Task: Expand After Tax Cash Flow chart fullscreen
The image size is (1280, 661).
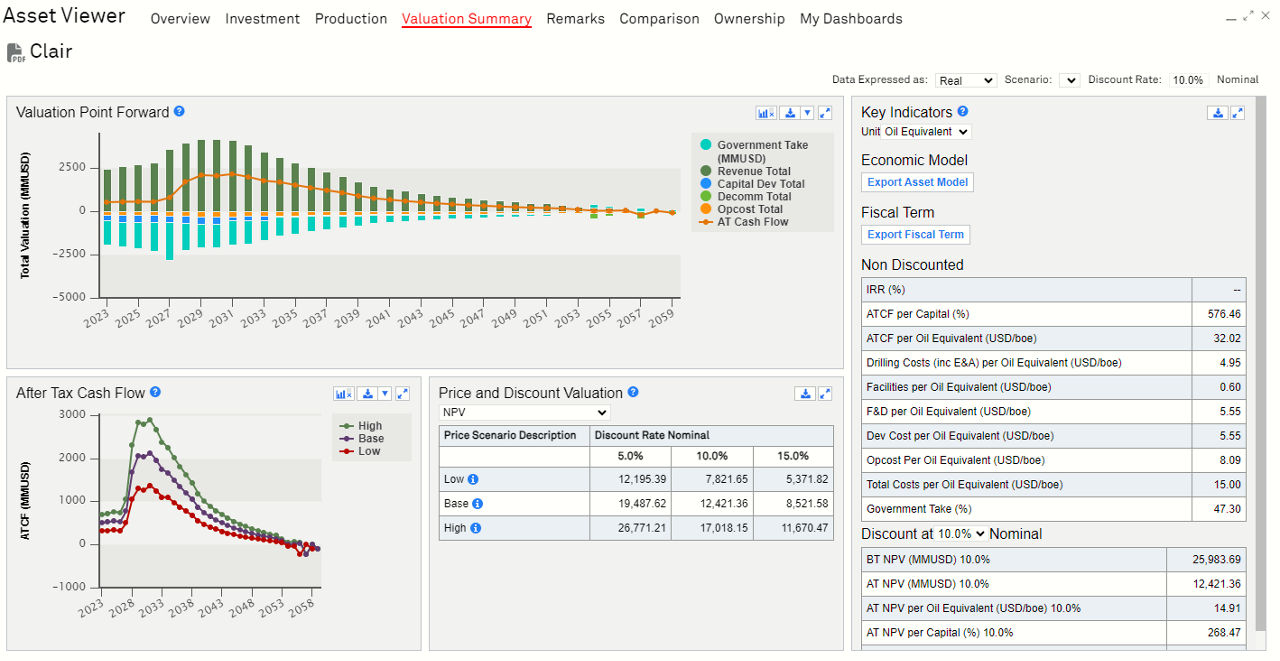Action: pos(402,394)
